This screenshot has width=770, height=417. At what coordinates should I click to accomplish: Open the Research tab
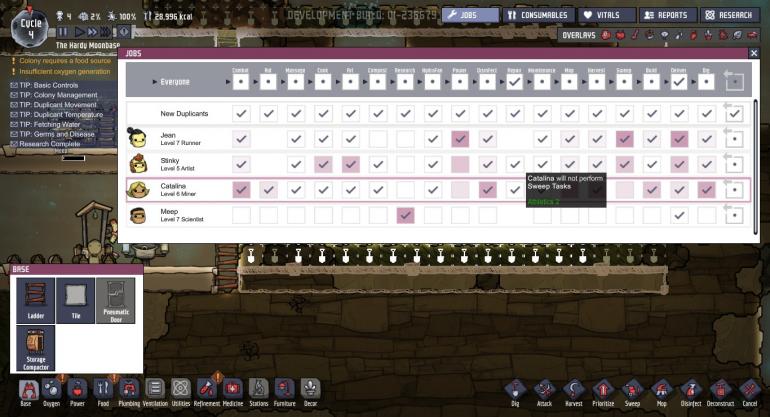tap(729, 15)
